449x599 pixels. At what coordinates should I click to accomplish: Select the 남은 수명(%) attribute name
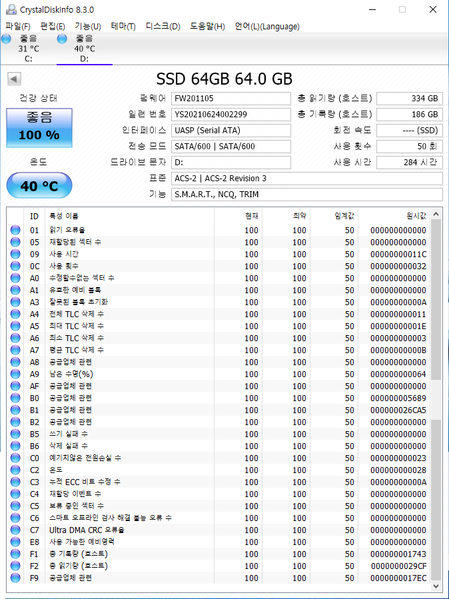click(71, 374)
